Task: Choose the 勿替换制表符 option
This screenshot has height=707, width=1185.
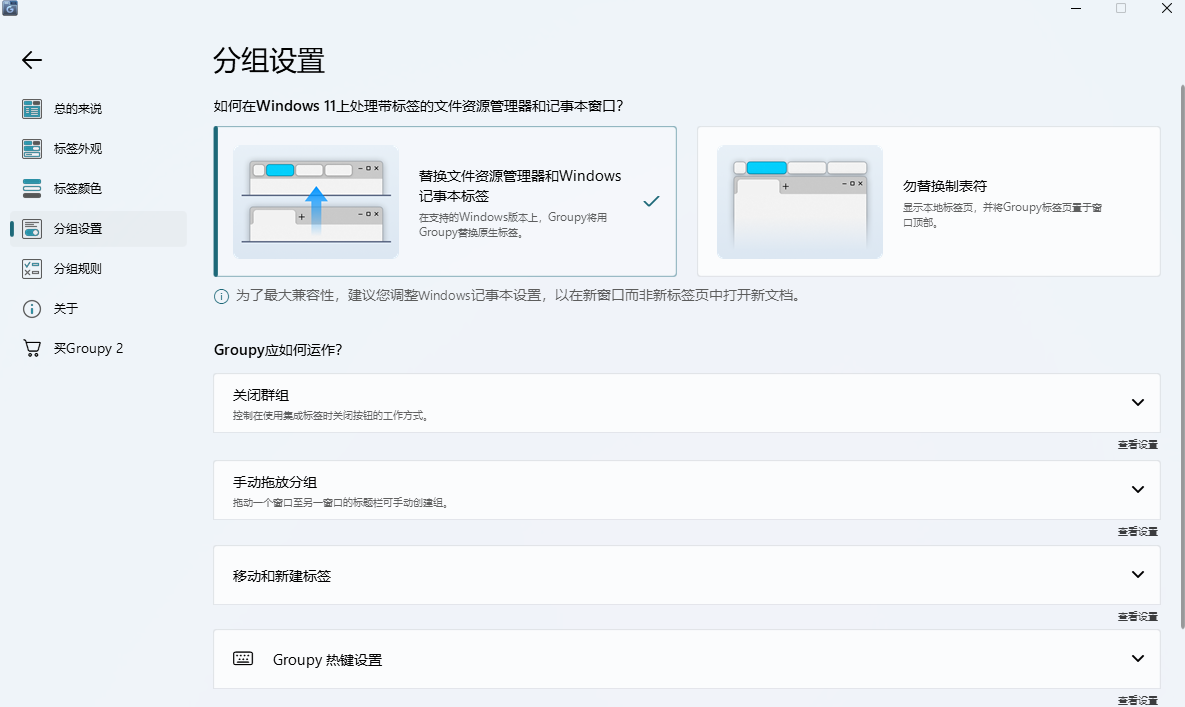Action: click(929, 202)
